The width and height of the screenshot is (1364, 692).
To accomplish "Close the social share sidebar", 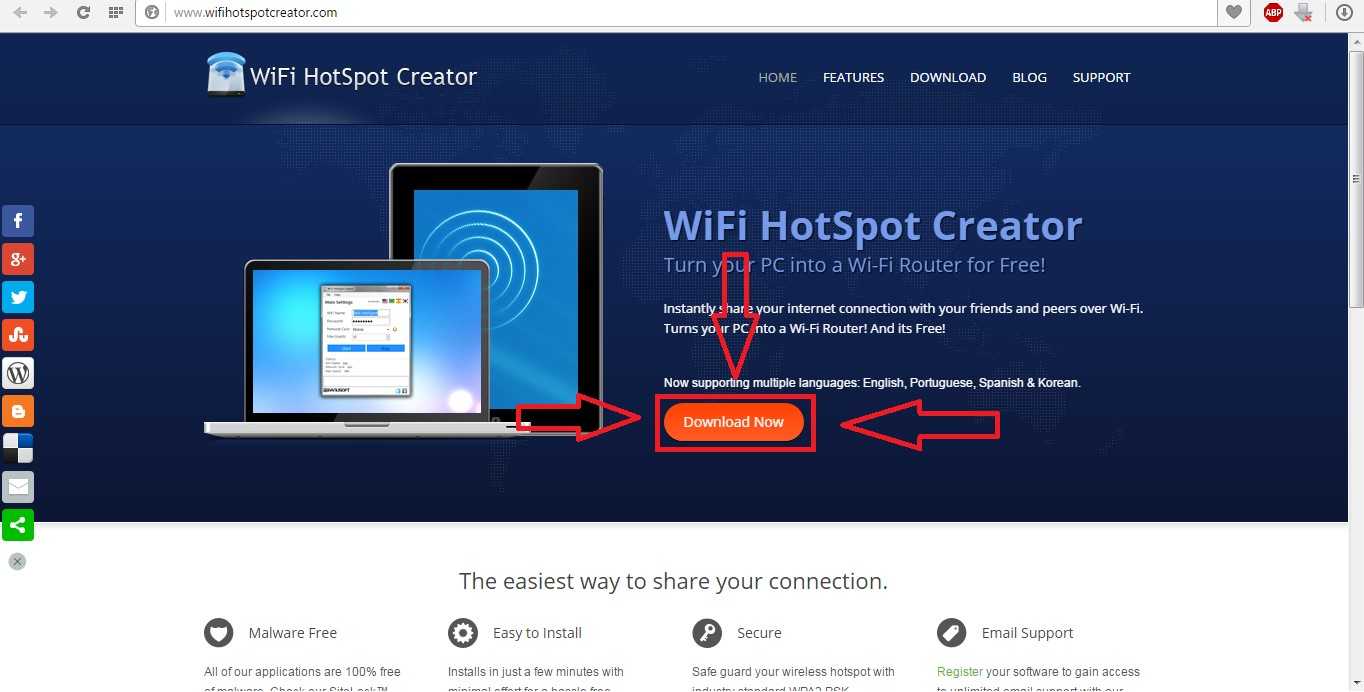I will [17, 562].
